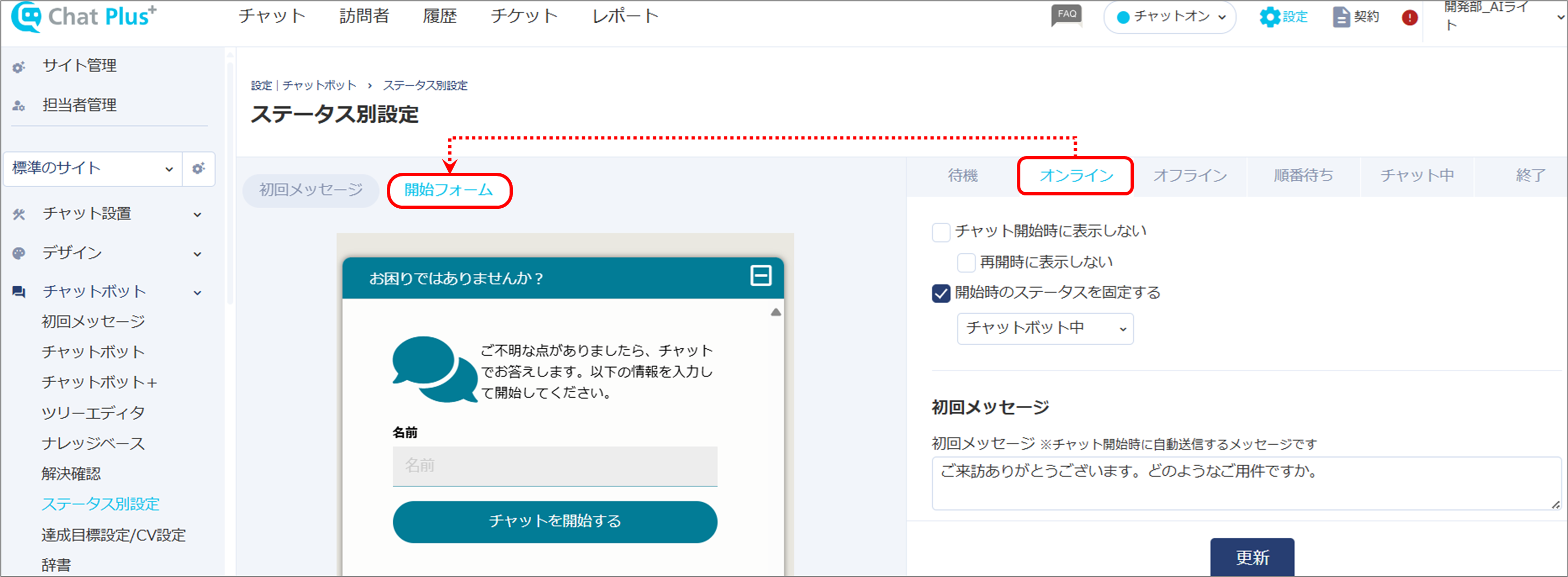Screen dimensions: 1568x577
Task: Minimize the chat widget preview
Action: (x=761, y=276)
